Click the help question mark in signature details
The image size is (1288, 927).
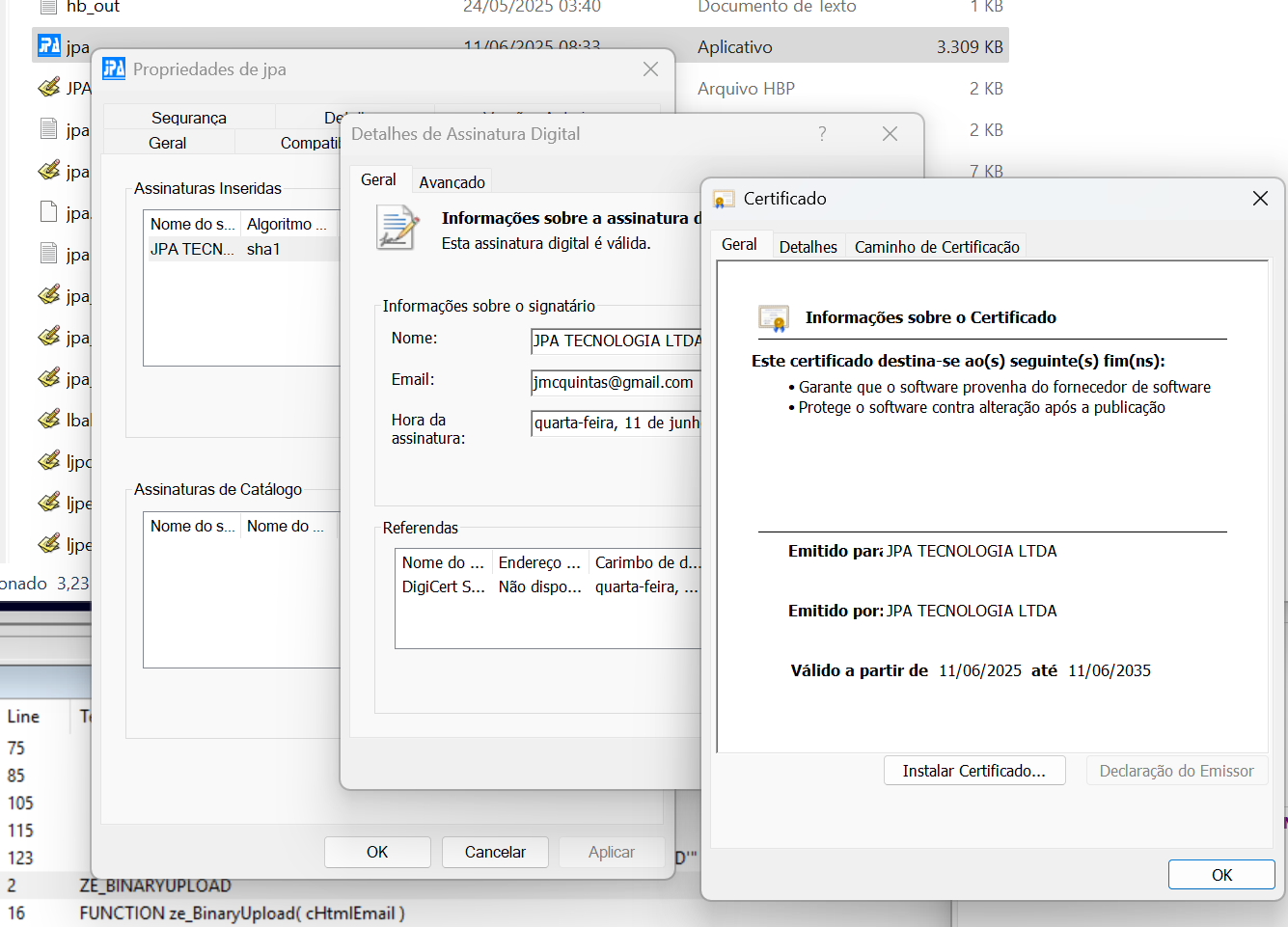tap(822, 134)
